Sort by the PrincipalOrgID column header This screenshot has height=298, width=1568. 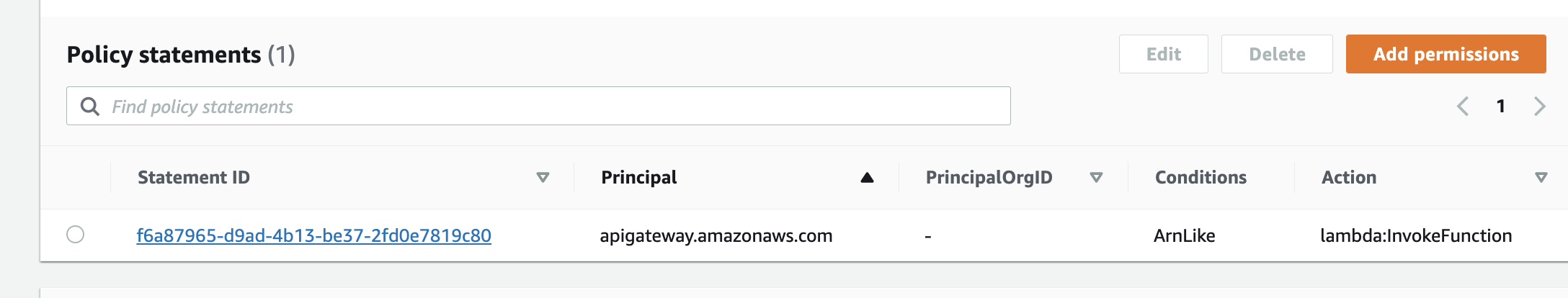[989, 178]
